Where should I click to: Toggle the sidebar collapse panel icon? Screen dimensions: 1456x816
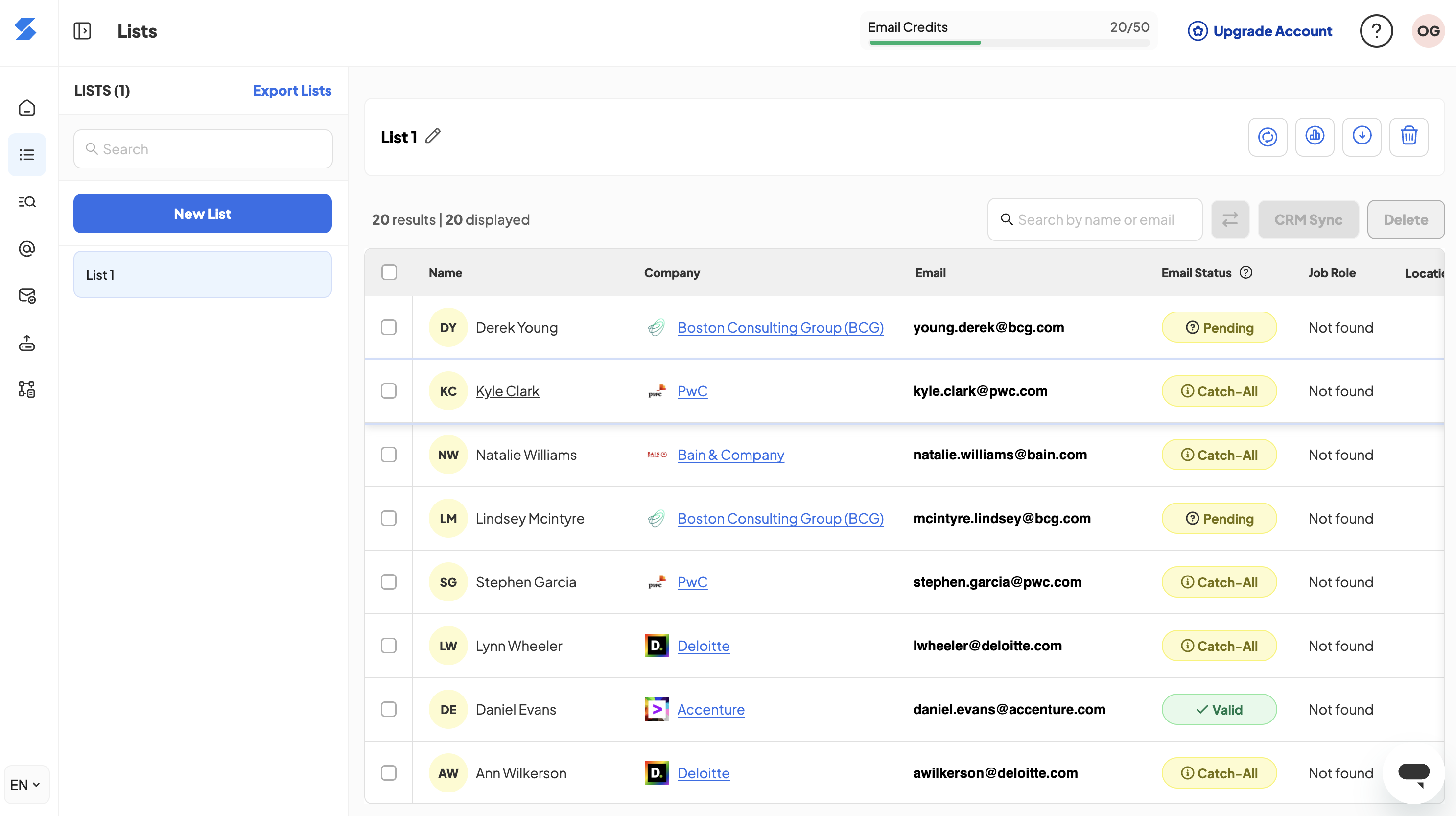pos(82,31)
